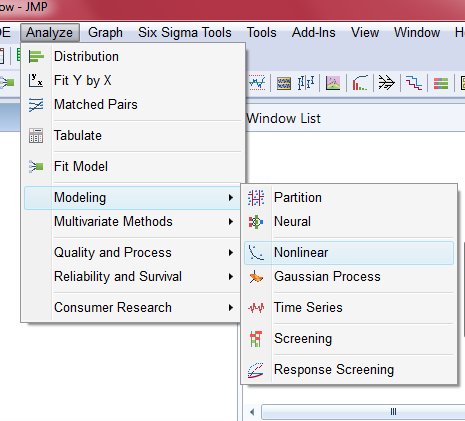Image resolution: width=465 pixels, height=421 pixels.
Task: Open the Tools menu
Action: [262, 33]
